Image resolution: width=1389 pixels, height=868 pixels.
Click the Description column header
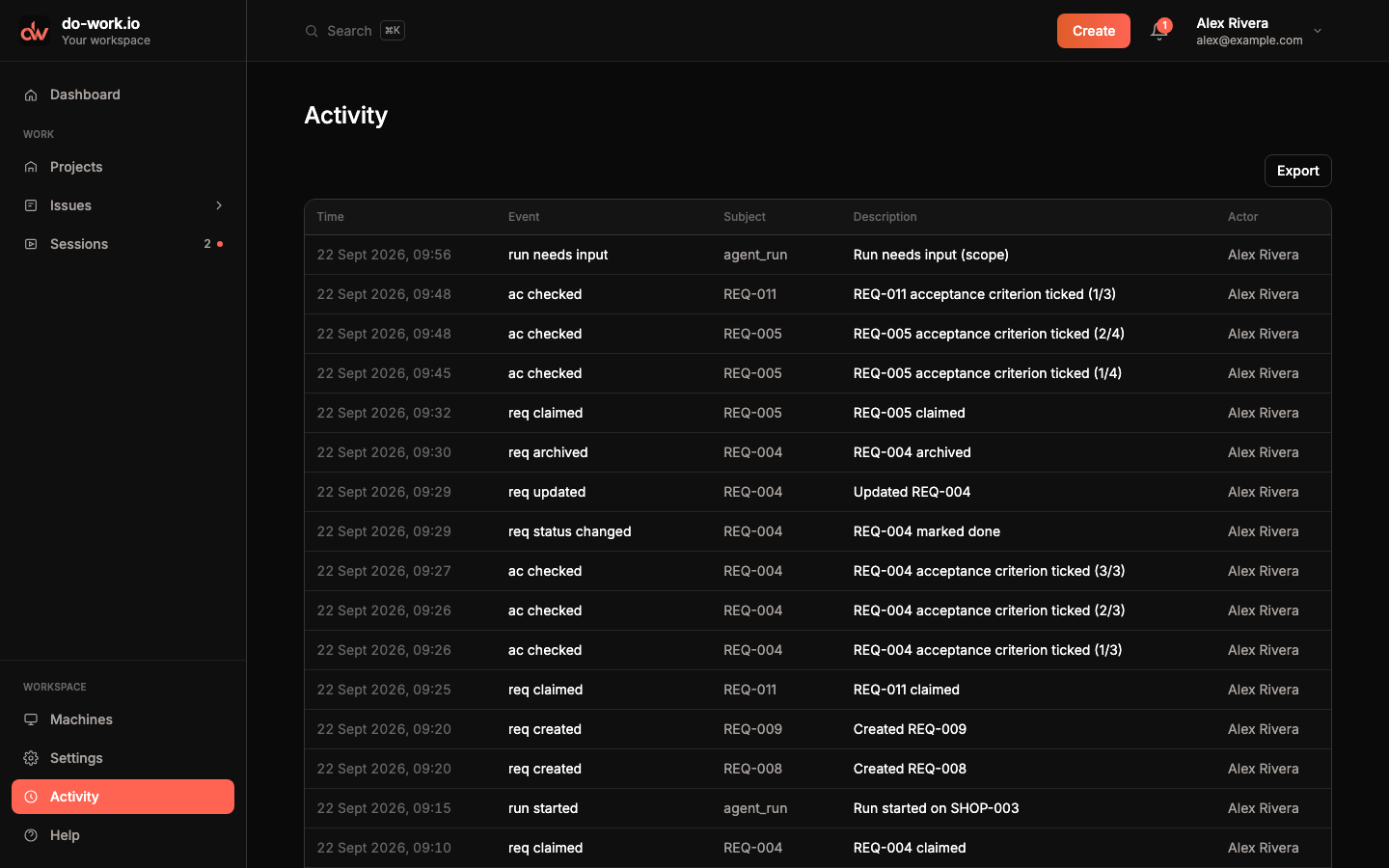pyautogui.click(x=885, y=217)
